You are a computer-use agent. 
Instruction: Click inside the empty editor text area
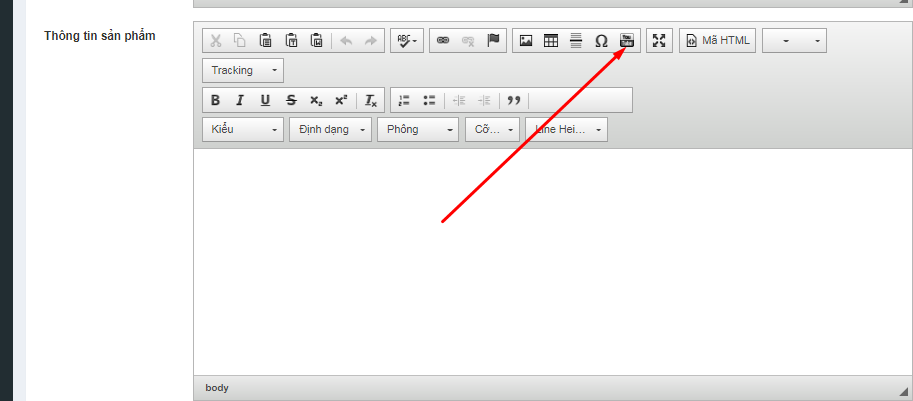point(550,260)
